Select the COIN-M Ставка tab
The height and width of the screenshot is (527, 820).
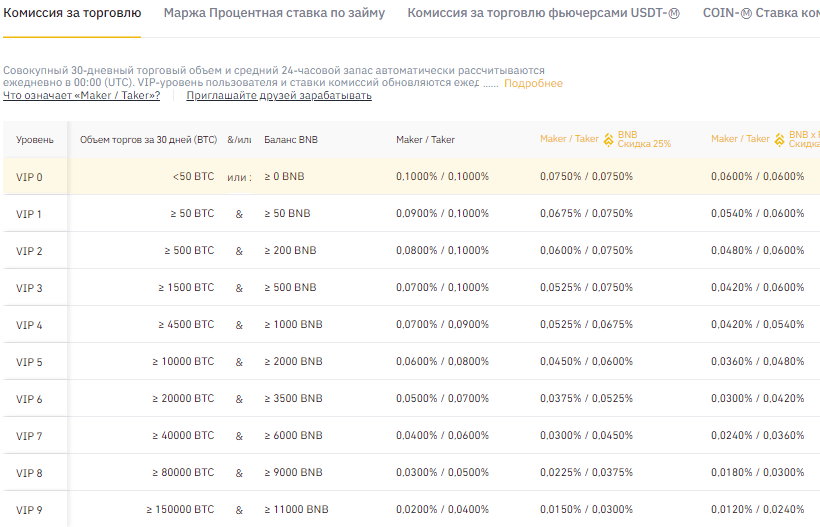761,13
